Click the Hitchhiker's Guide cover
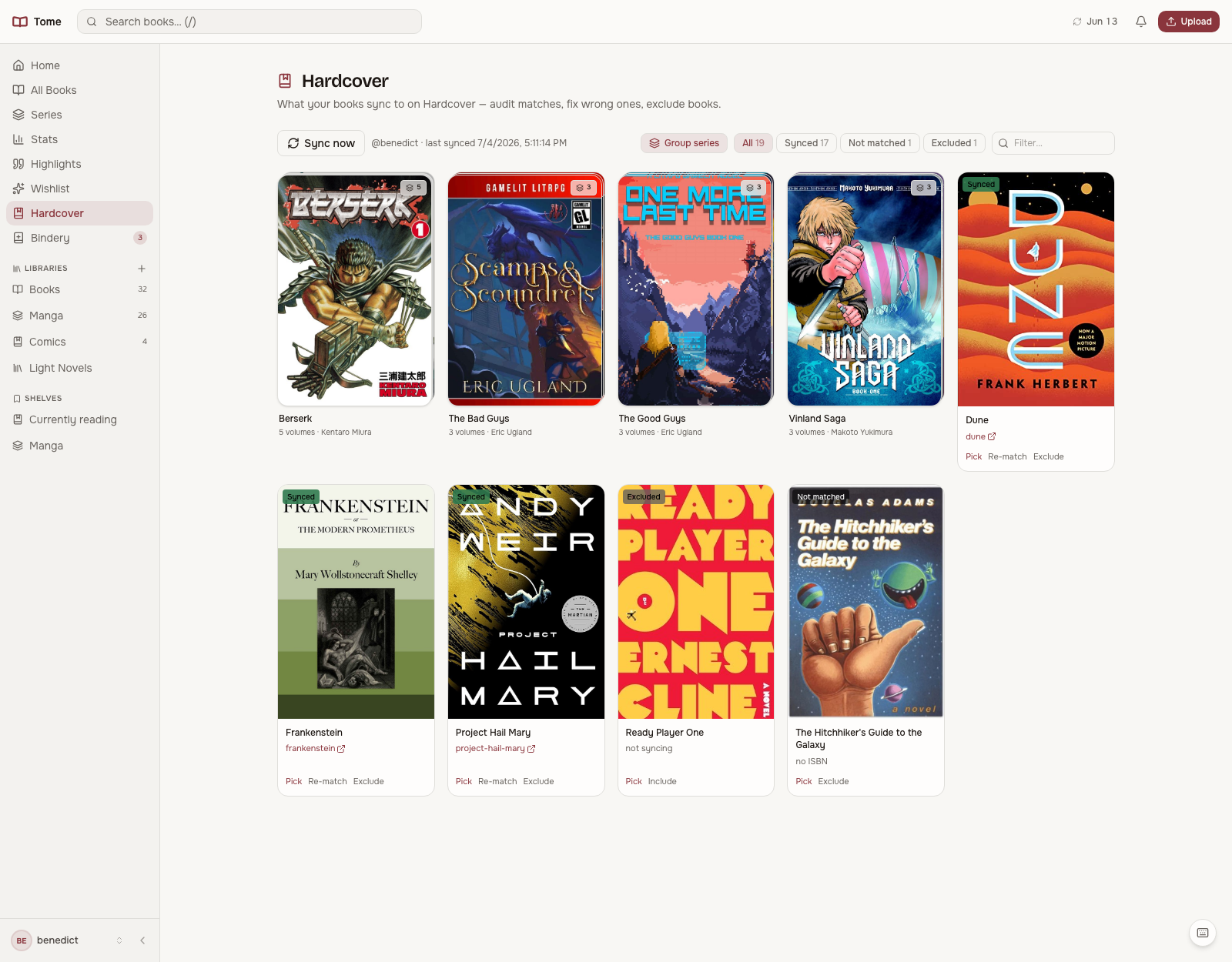1232x962 pixels. [865, 602]
